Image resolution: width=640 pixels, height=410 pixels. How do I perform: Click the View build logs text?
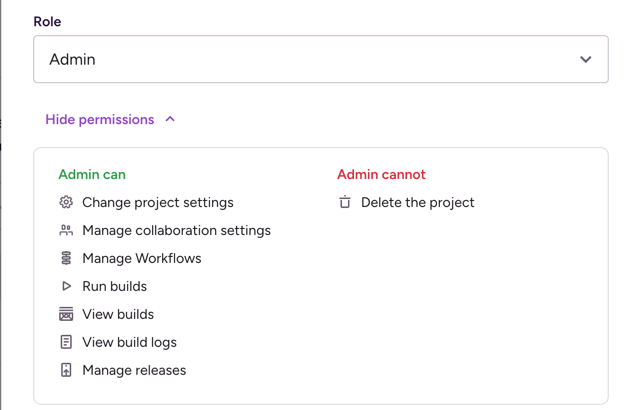coord(129,342)
